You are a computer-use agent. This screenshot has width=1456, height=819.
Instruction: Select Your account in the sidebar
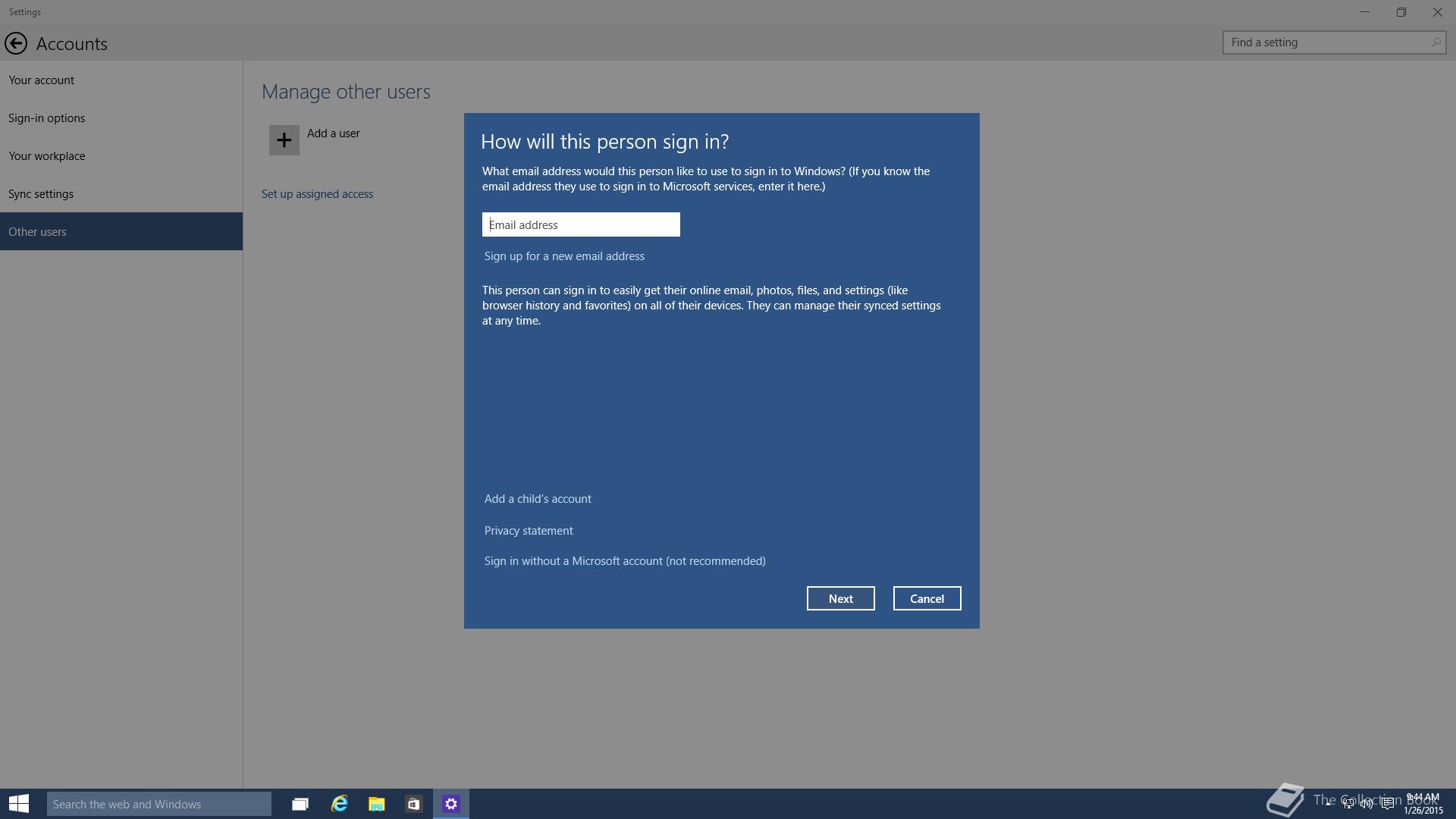121,80
